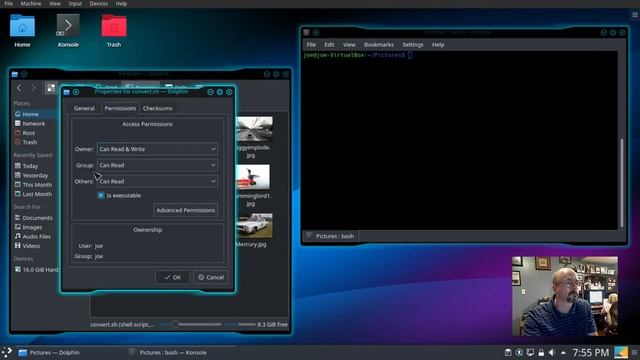
Task: Open the application launcher in the taskbar
Action: [7, 352]
